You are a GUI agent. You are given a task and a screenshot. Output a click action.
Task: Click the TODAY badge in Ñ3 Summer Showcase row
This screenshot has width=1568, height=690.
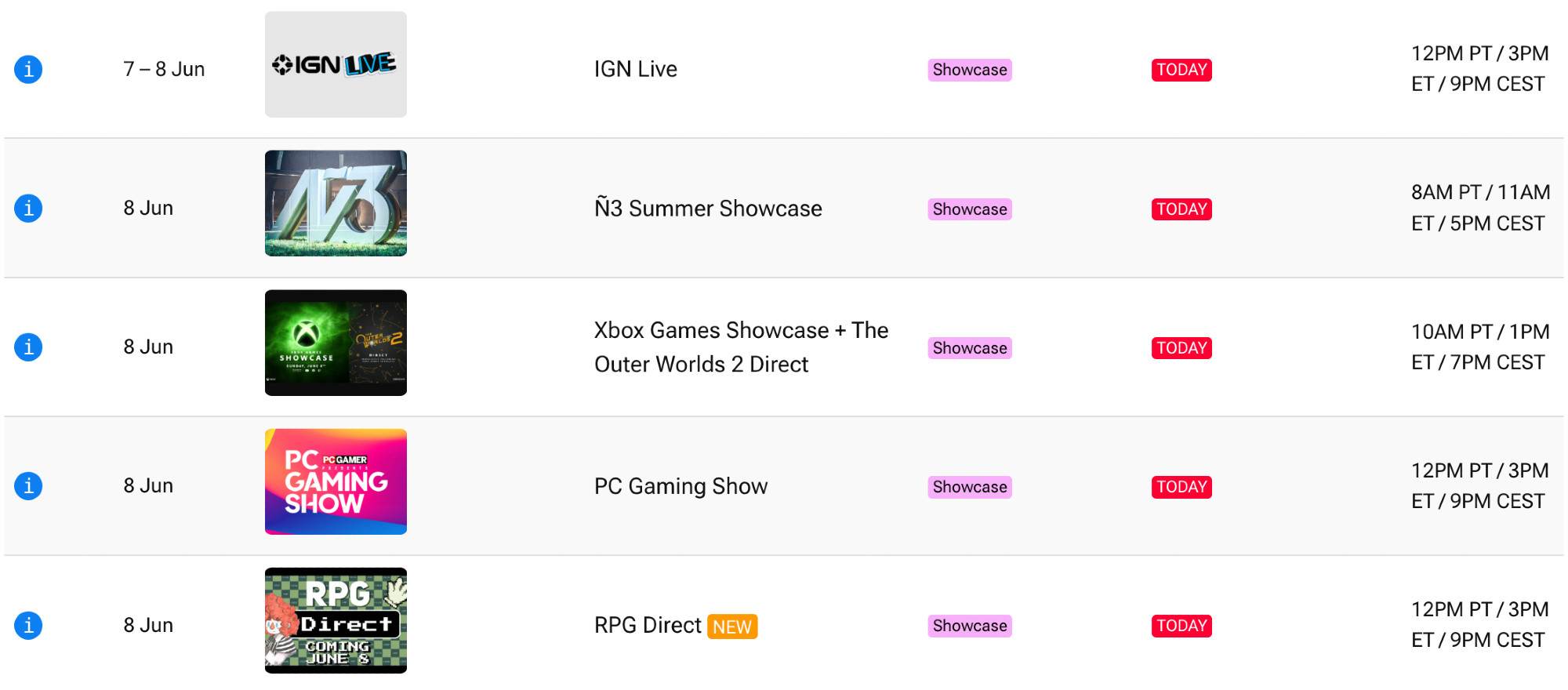(x=1181, y=209)
